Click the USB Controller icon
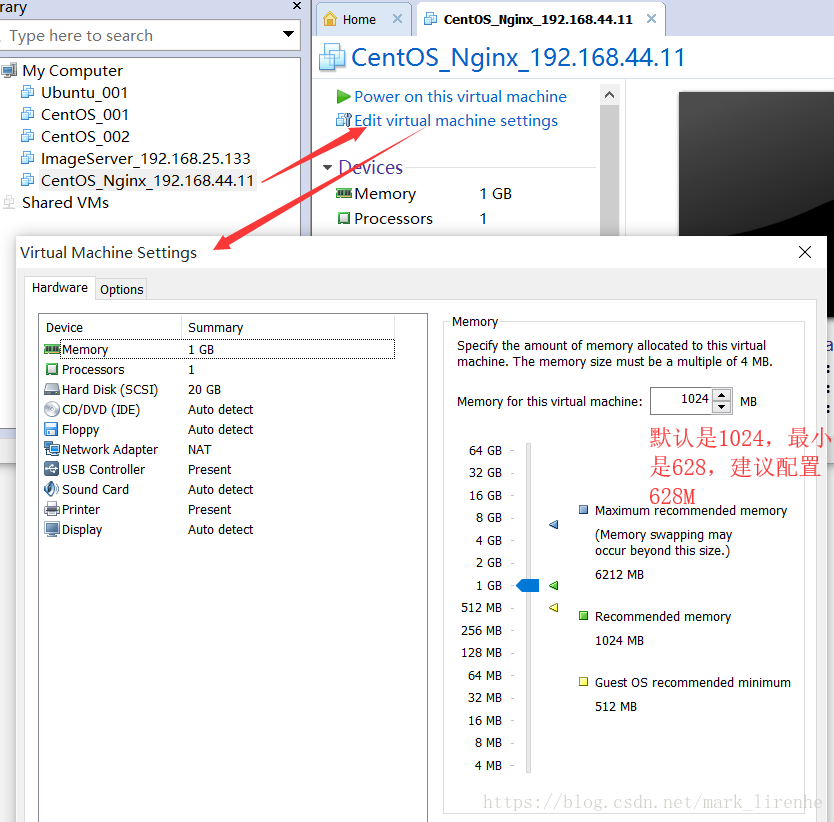The height and width of the screenshot is (822, 834). click(x=52, y=469)
